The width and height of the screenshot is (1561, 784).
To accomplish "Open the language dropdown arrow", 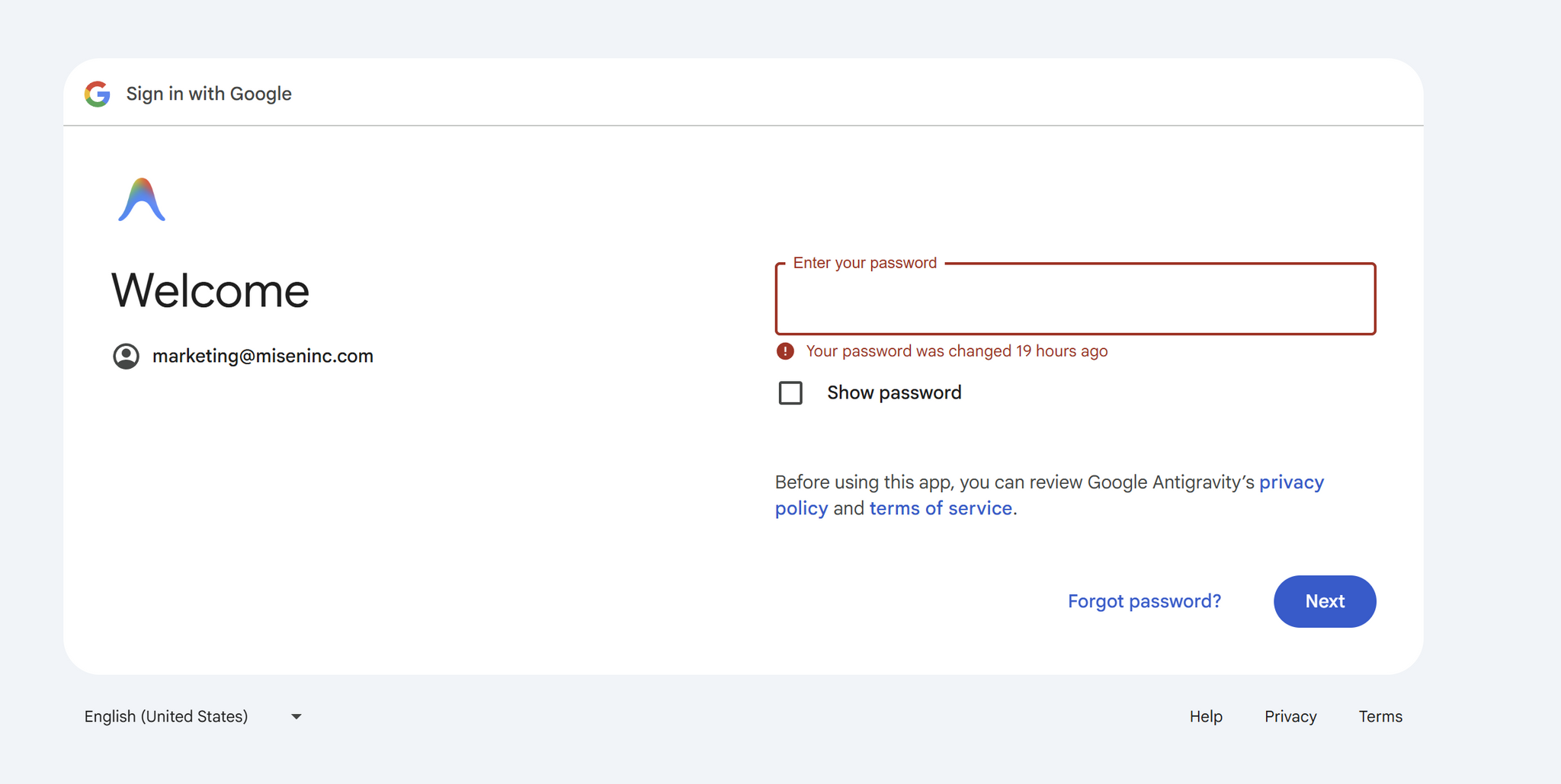I will [296, 716].
